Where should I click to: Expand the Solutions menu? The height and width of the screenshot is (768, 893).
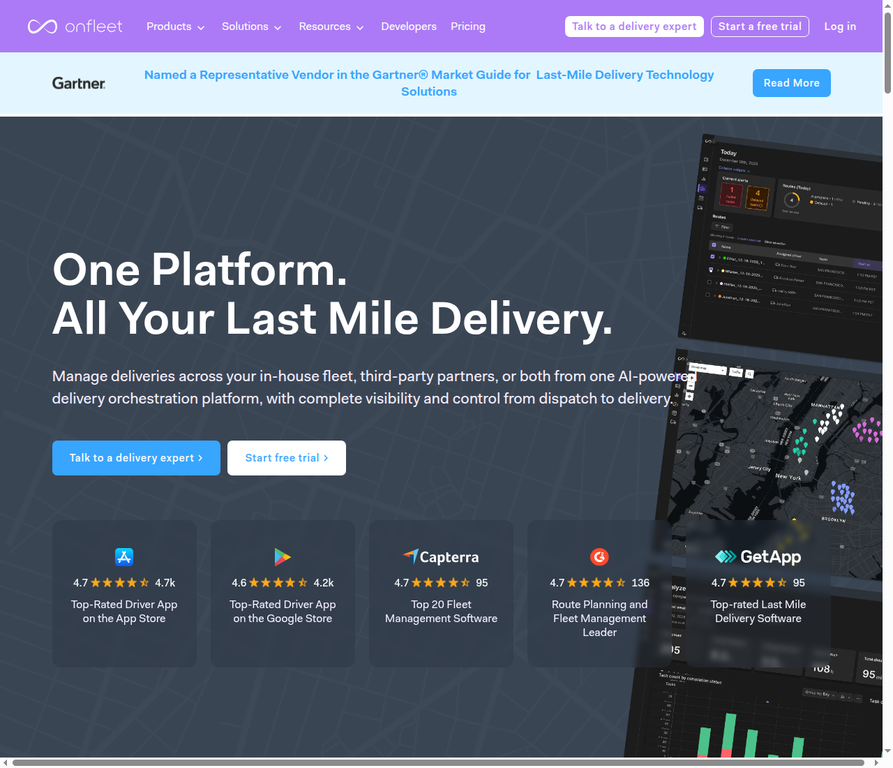pos(251,27)
